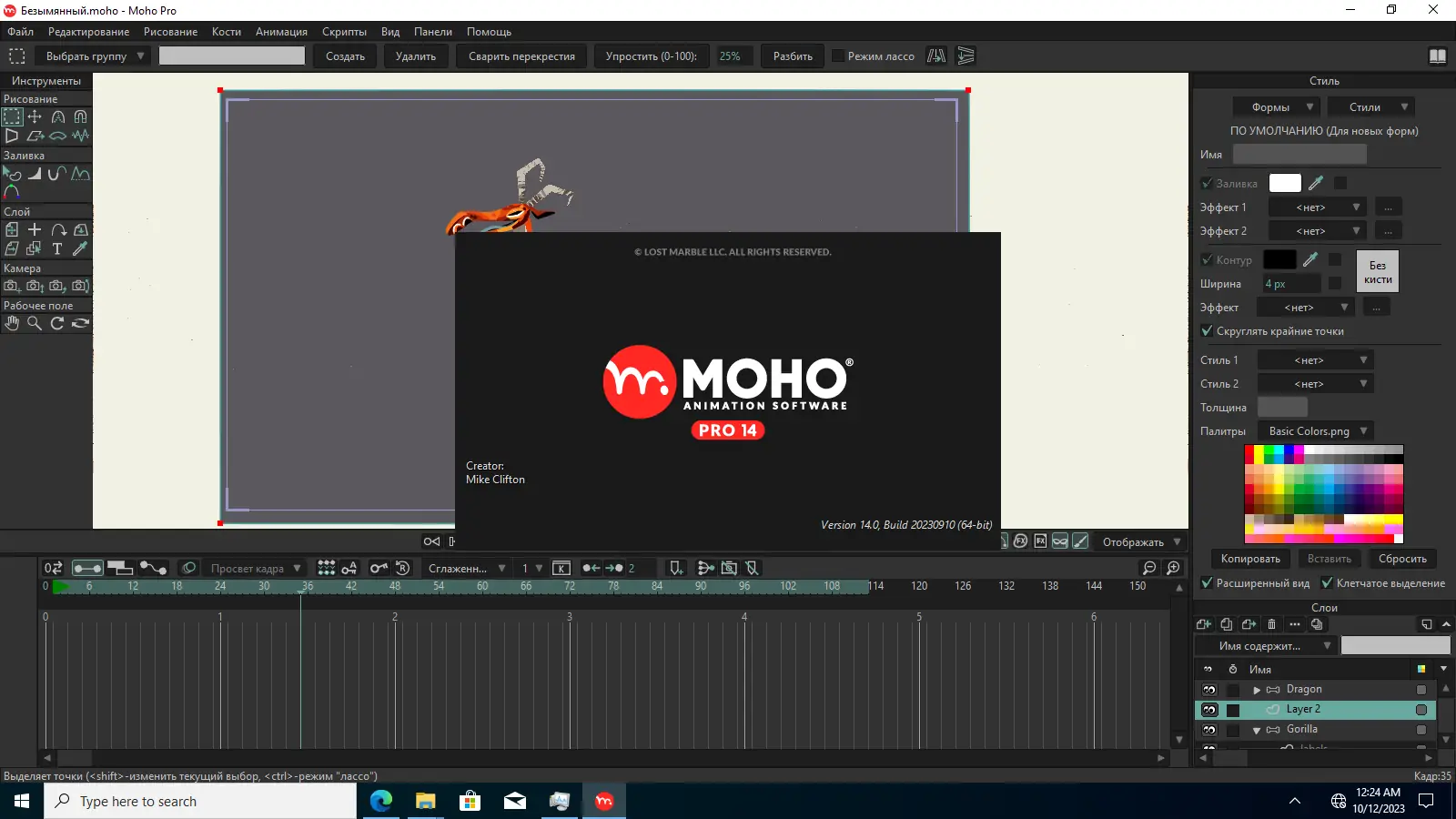
Task: Click the Moho icon in taskbar
Action: (604, 801)
